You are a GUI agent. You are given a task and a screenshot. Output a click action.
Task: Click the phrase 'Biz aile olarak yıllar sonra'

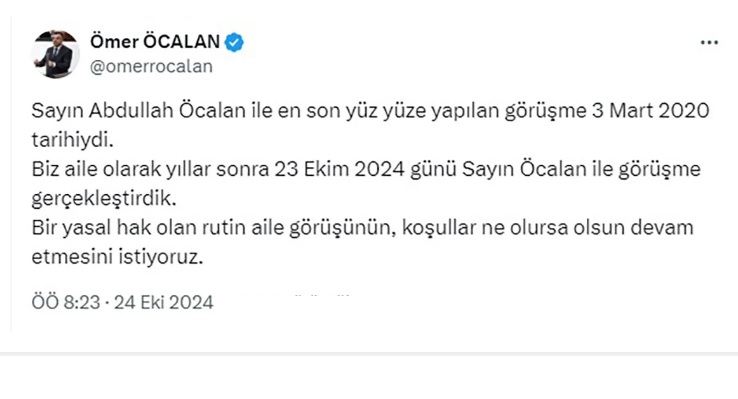(x=150, y=169)
